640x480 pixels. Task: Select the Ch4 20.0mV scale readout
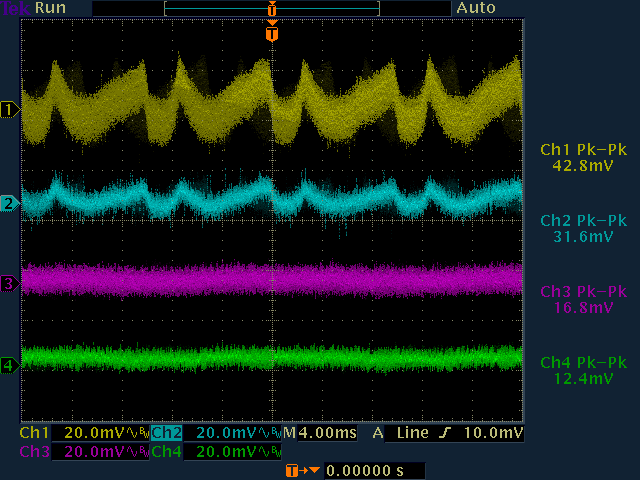[x=227, y=452]
